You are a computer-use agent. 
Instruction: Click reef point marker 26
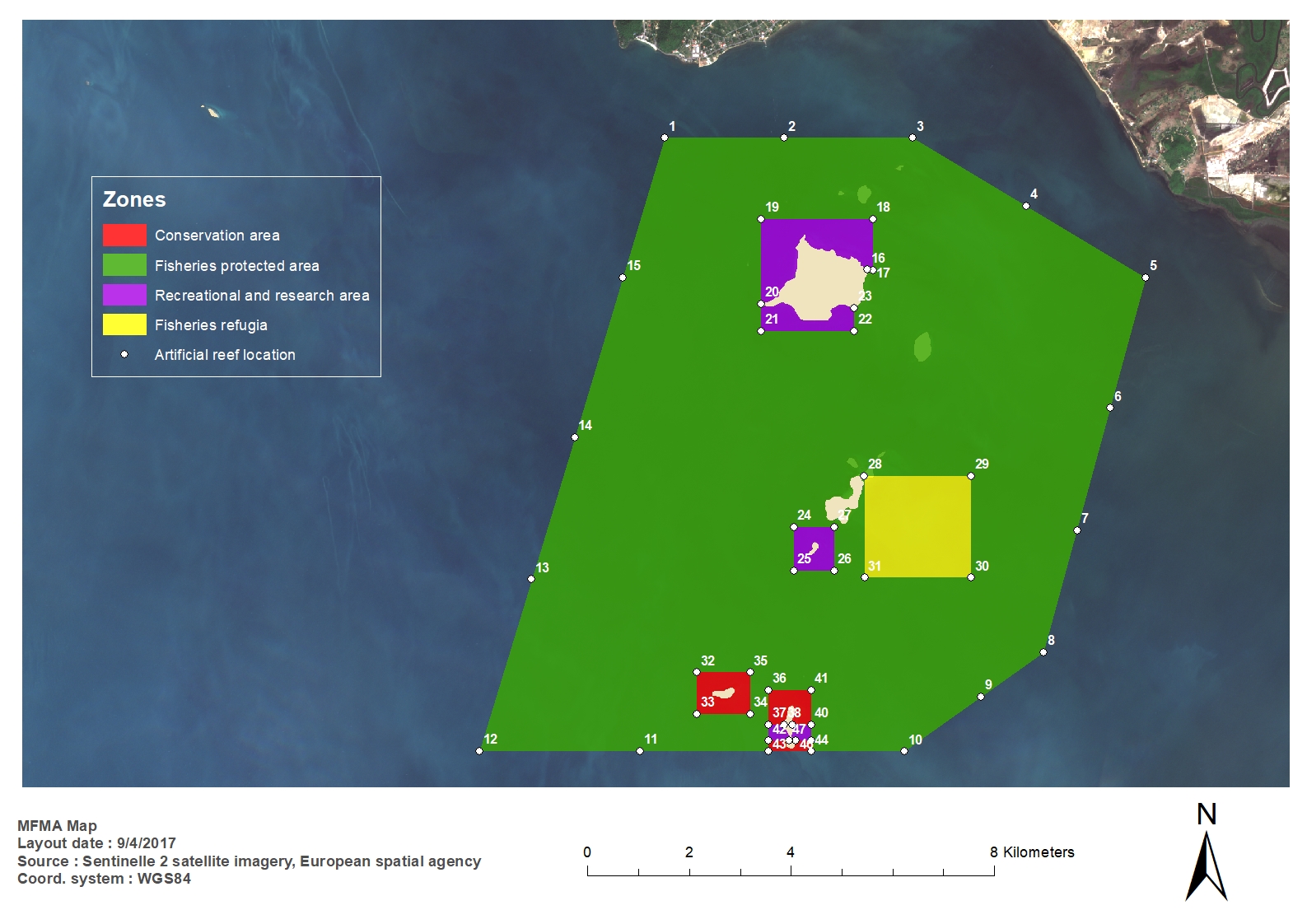(x=834, y=571)
